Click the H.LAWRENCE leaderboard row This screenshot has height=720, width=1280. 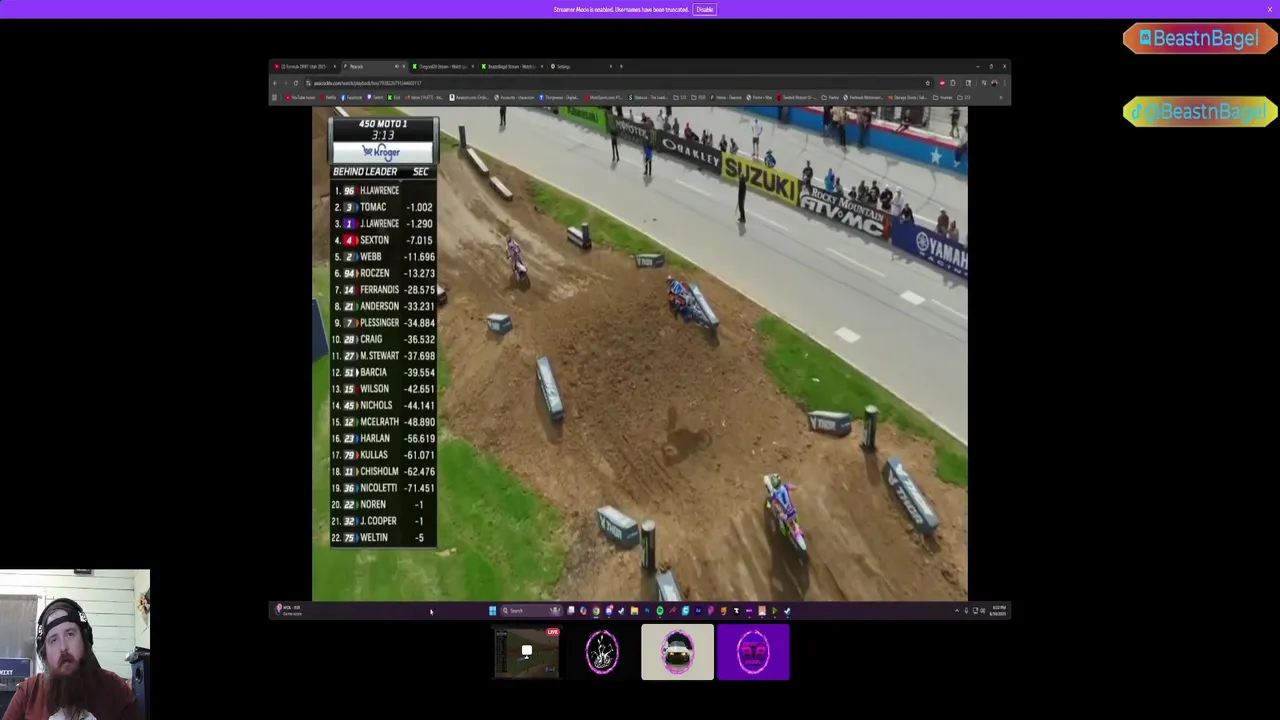[383, 190]
